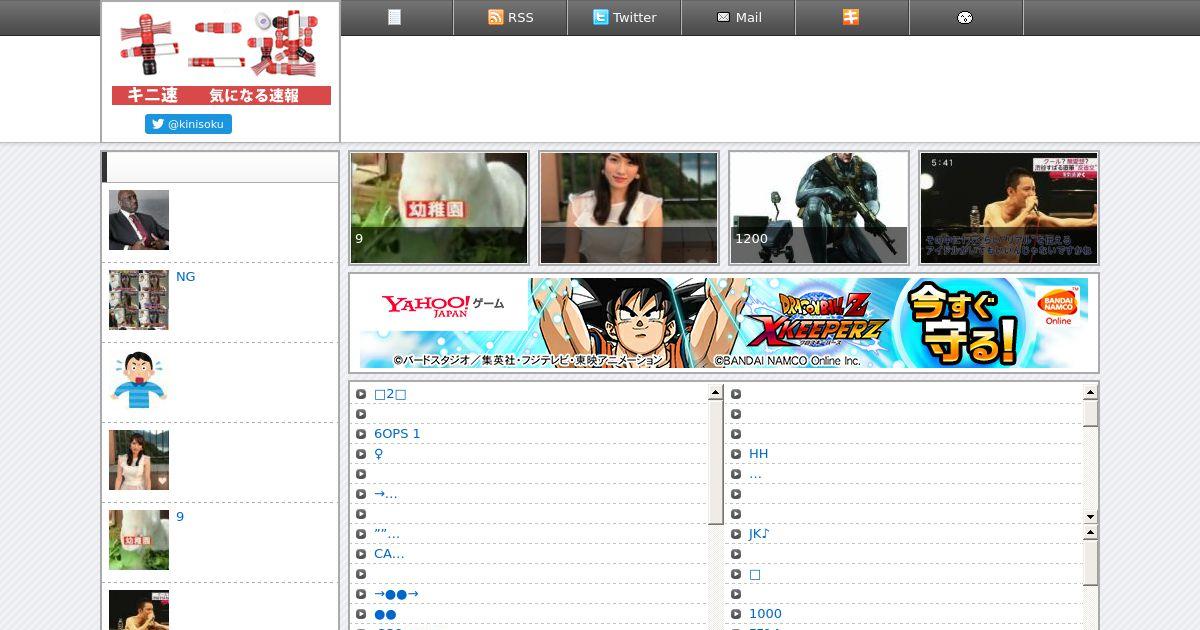Click the arrow bullet beside 6OPS 1
This screenshot has width=1200, height=630.
361,434
